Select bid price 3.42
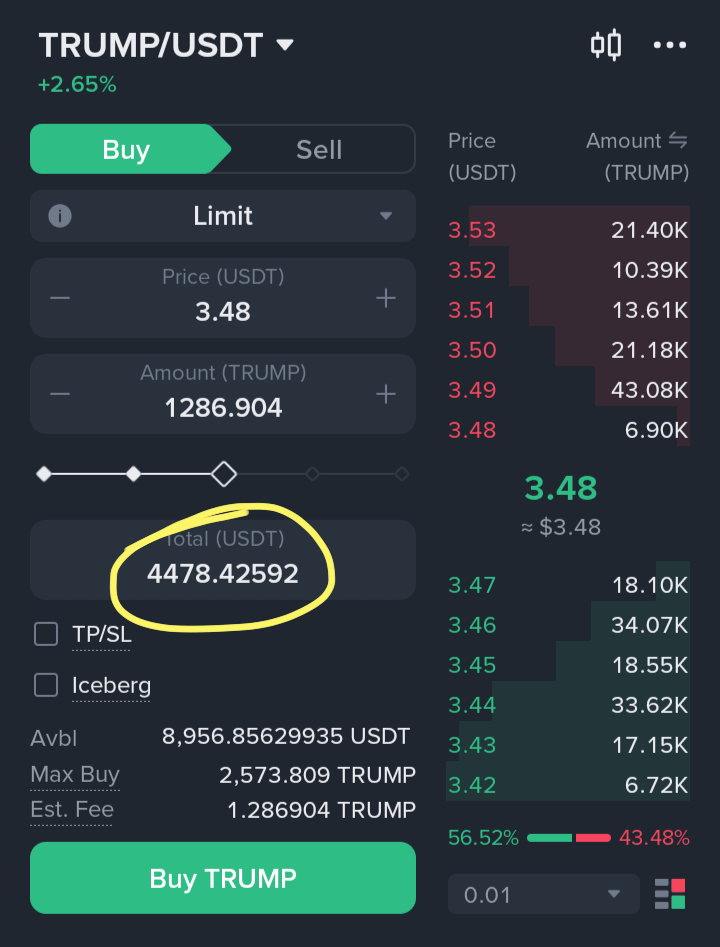 click(x=472, y=785)
